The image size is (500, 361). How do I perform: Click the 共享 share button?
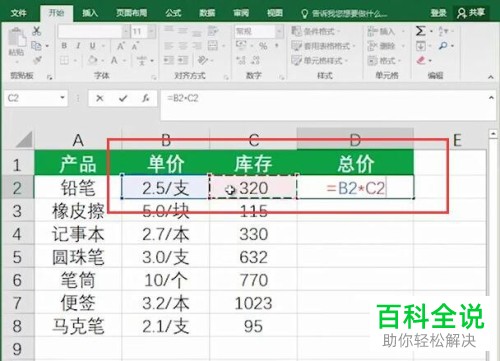[471, 13]
